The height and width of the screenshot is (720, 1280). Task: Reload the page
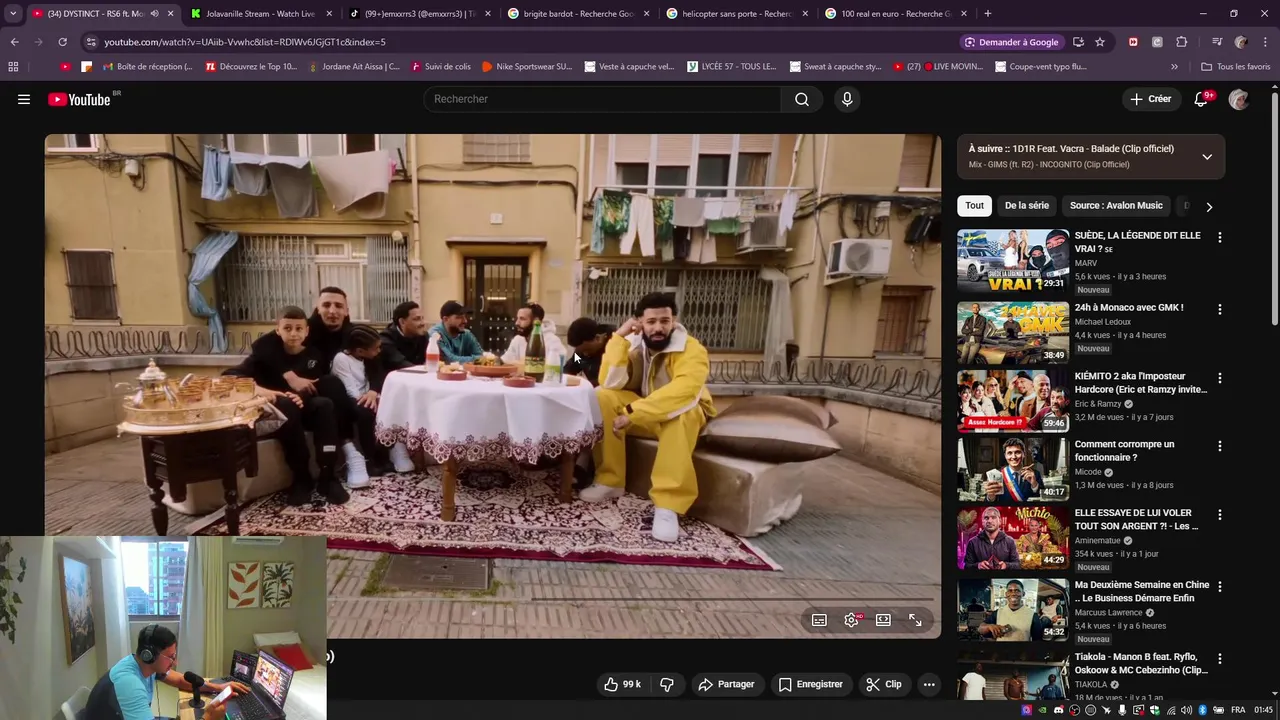click(x=62, y=42)
